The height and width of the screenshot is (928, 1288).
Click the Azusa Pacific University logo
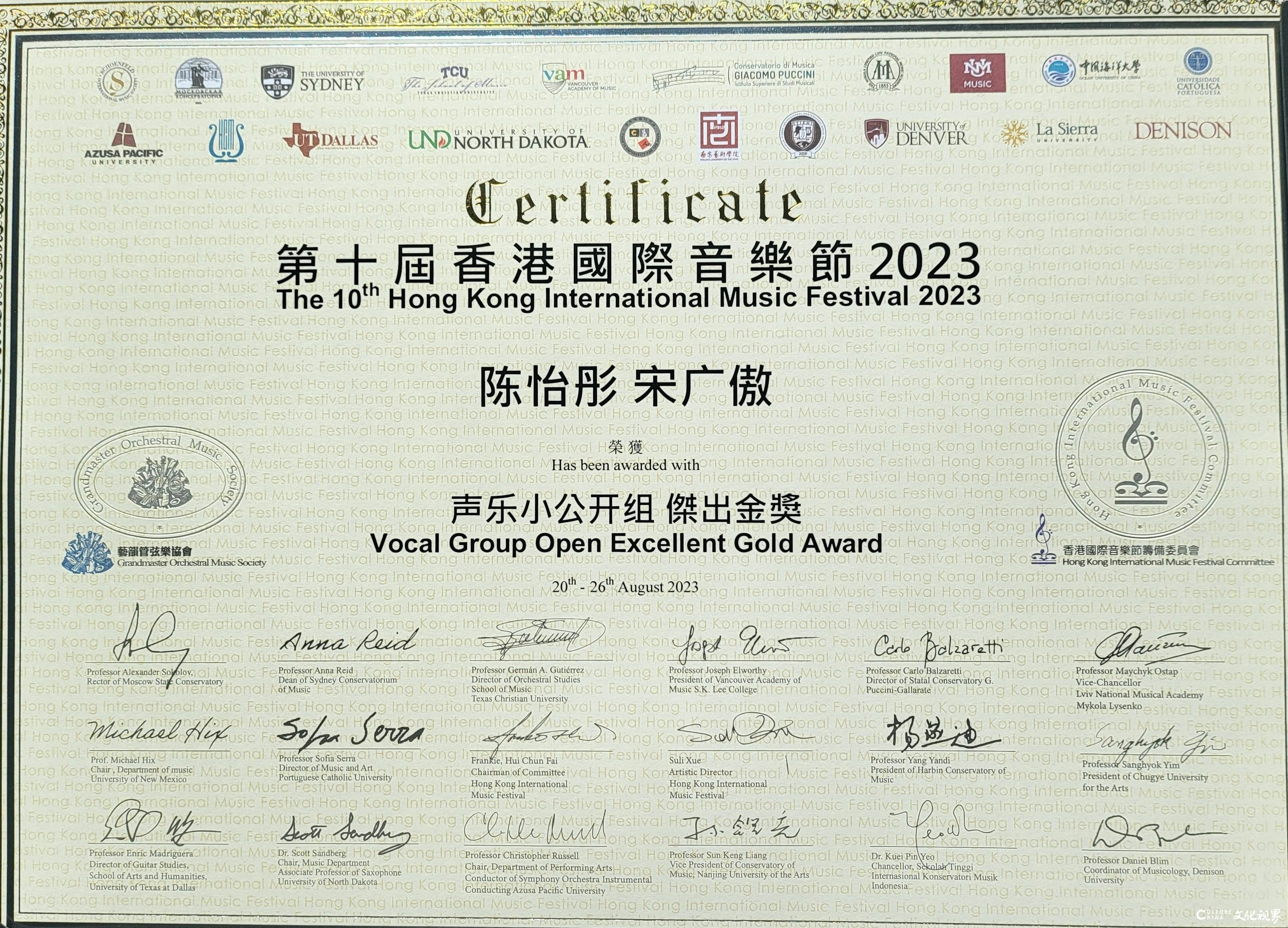click(124, 144)
